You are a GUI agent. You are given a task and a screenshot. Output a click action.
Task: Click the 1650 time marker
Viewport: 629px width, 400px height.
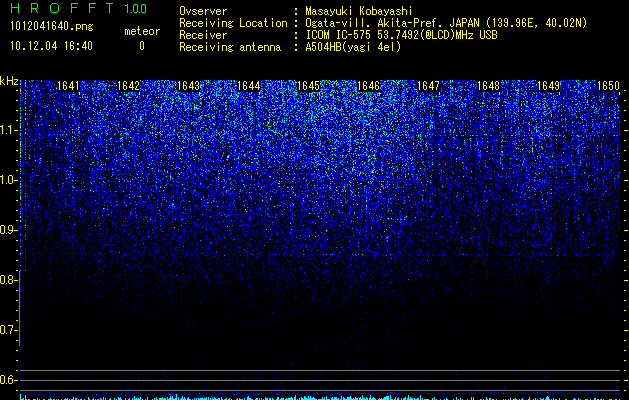(609, 86)
